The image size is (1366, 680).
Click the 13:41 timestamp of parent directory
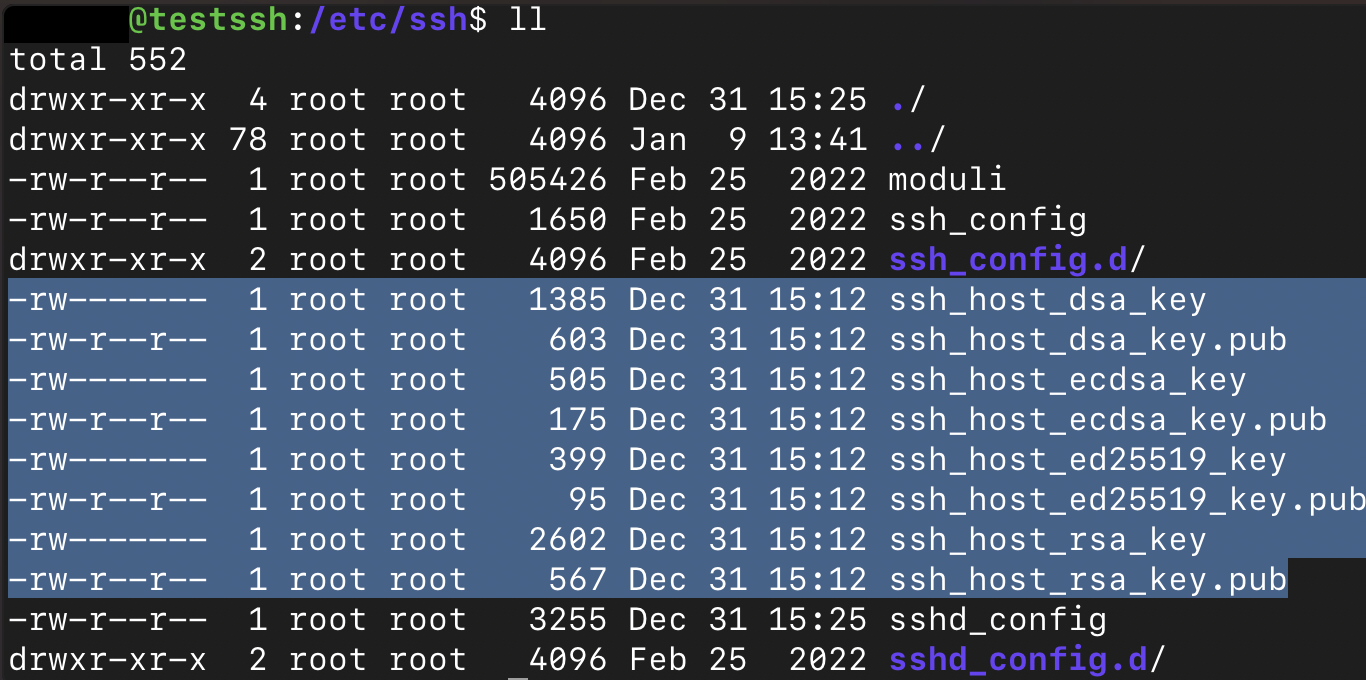(817, 139)
